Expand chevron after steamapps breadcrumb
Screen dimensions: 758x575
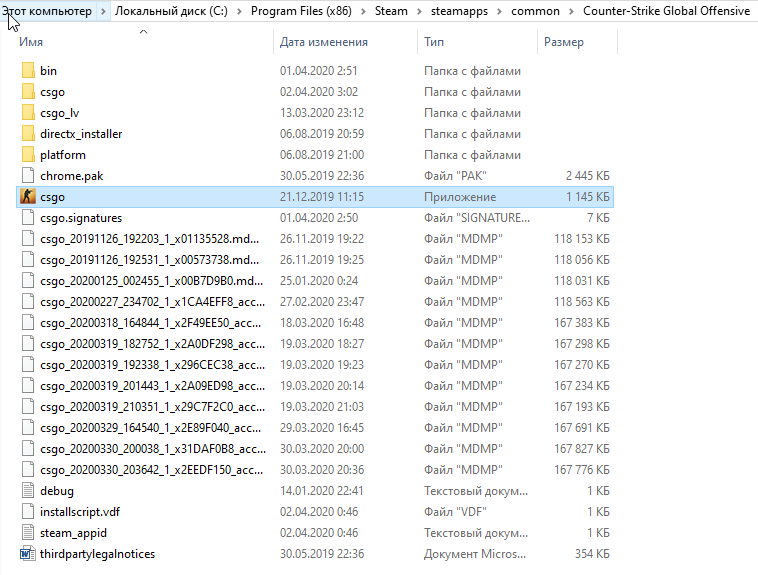(499, 11)
